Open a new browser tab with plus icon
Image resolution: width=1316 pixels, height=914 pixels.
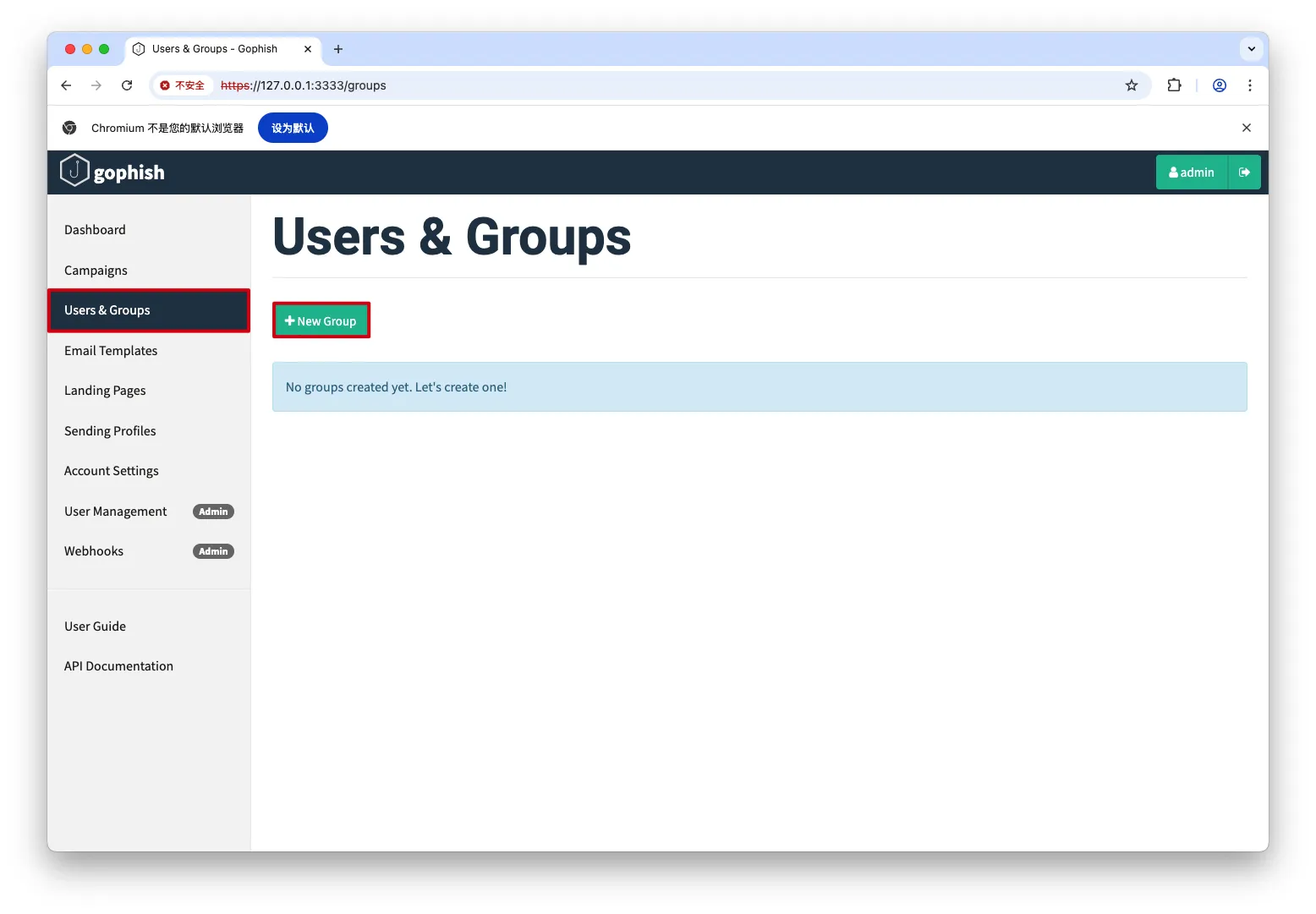tap(338, 49)
